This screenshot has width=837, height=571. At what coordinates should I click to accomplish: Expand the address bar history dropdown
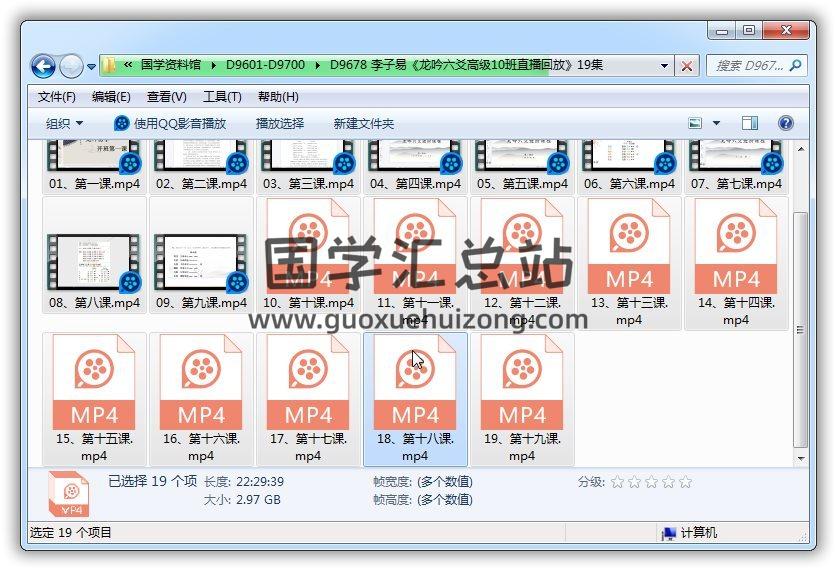click(665, 66)
